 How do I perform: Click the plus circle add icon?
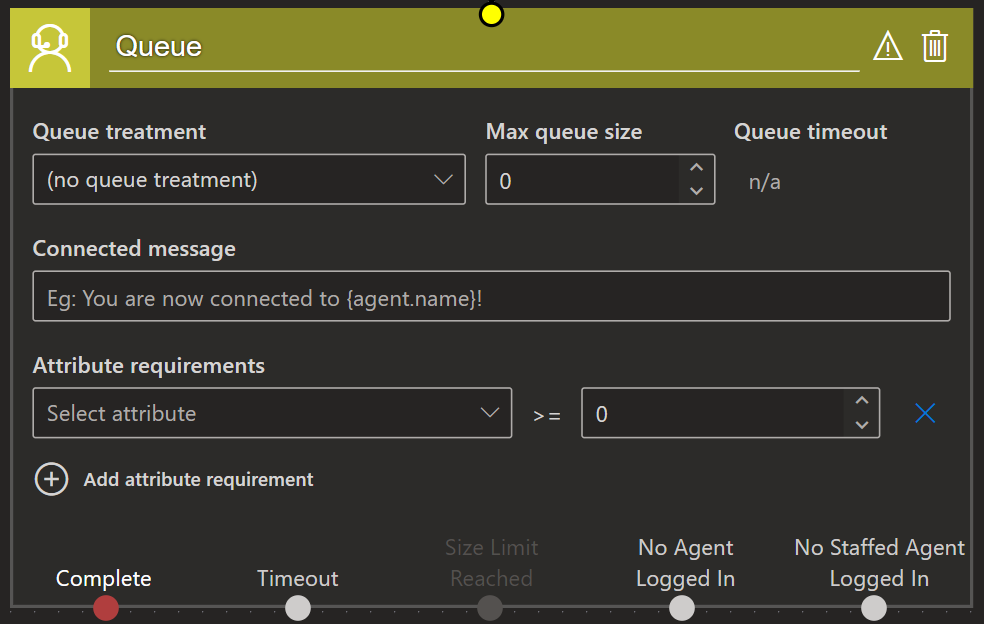(51, 479)
